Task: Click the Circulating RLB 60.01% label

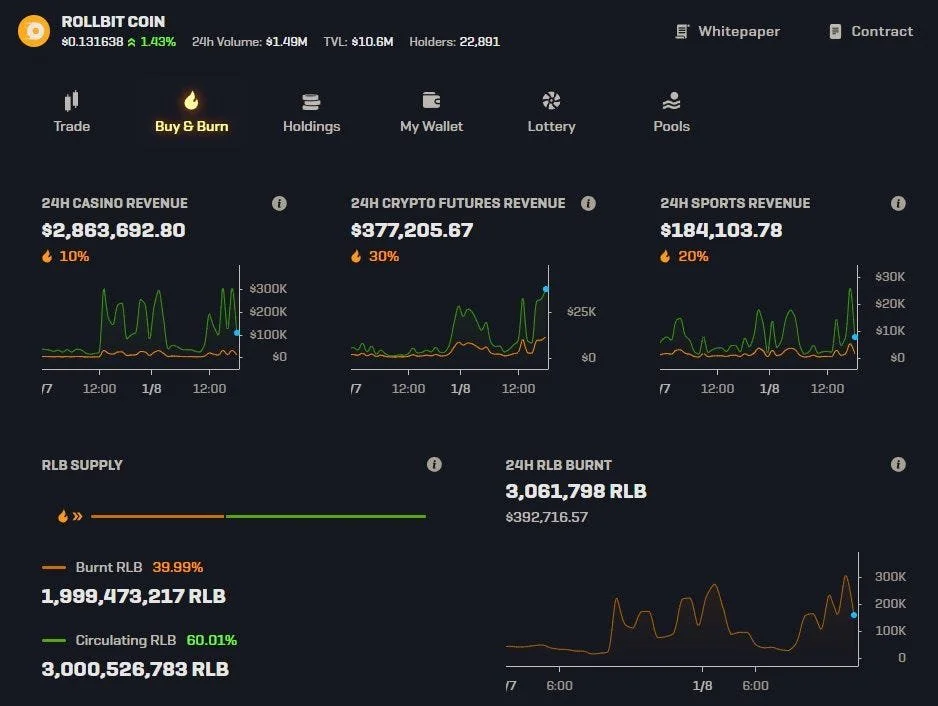Action: pos(156,640)
